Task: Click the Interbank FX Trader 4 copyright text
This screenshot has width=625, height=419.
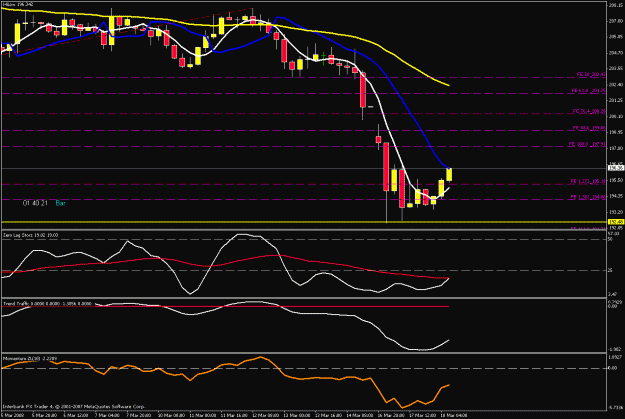Action: pos(74,407)
